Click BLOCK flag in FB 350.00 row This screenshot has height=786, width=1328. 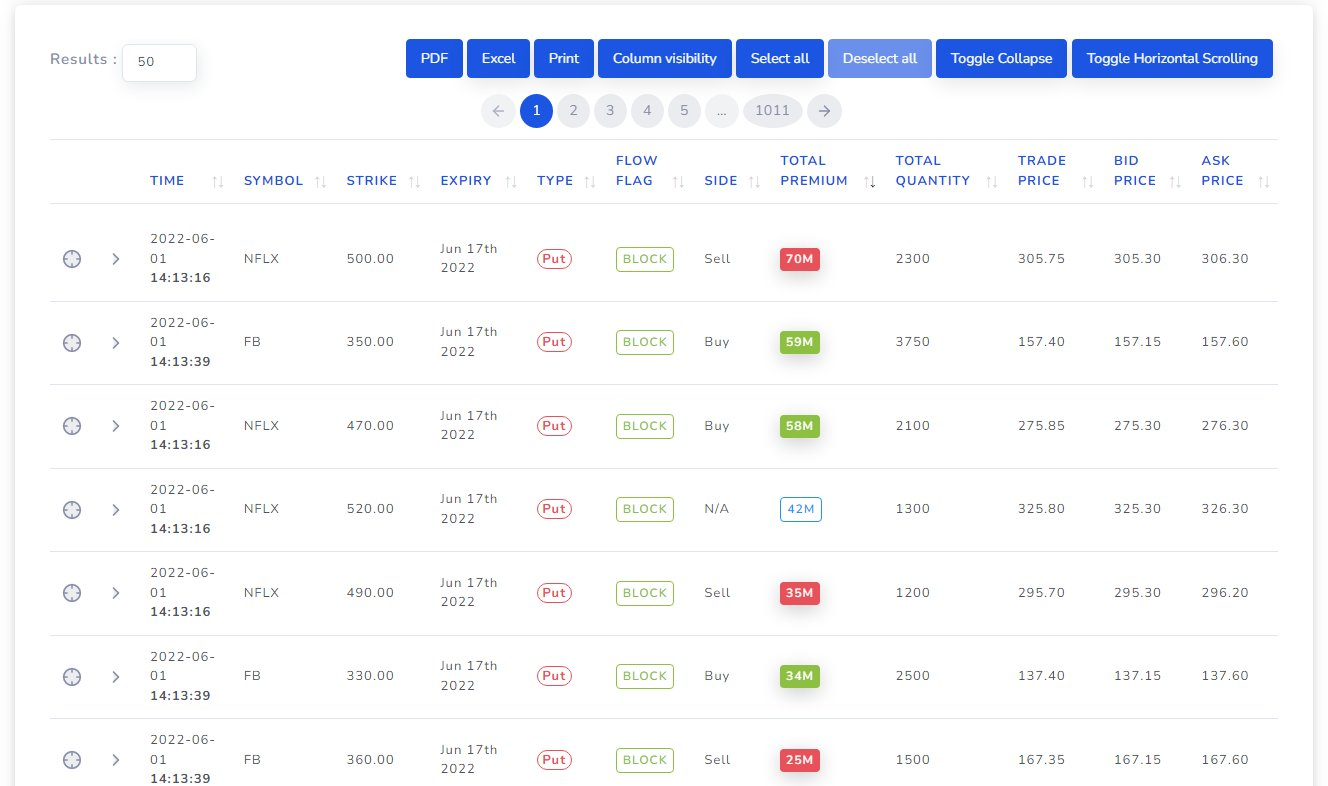pyautogui.click(x=645, y=342)
